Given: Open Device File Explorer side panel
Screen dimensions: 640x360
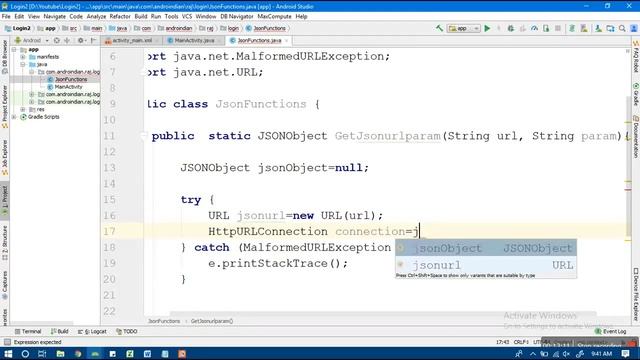Looking at the screenshot, I should coord(636,294).
